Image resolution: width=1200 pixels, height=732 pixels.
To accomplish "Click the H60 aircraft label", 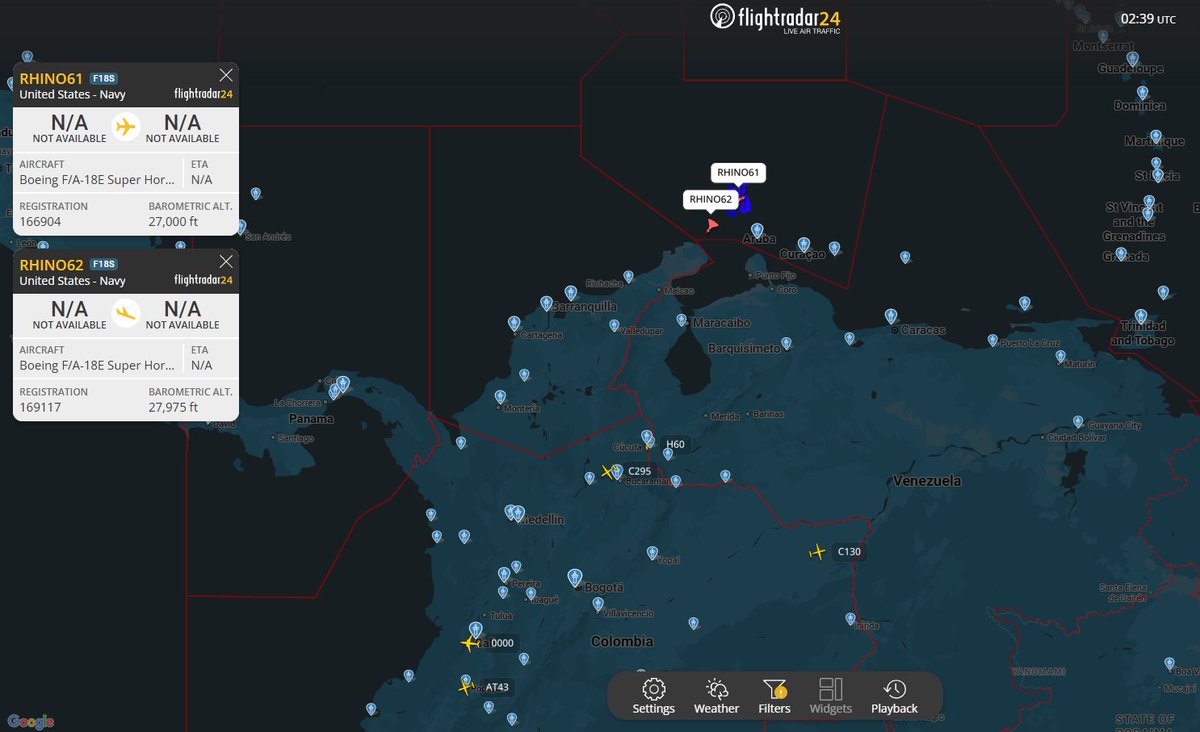I will click(675, 444).
